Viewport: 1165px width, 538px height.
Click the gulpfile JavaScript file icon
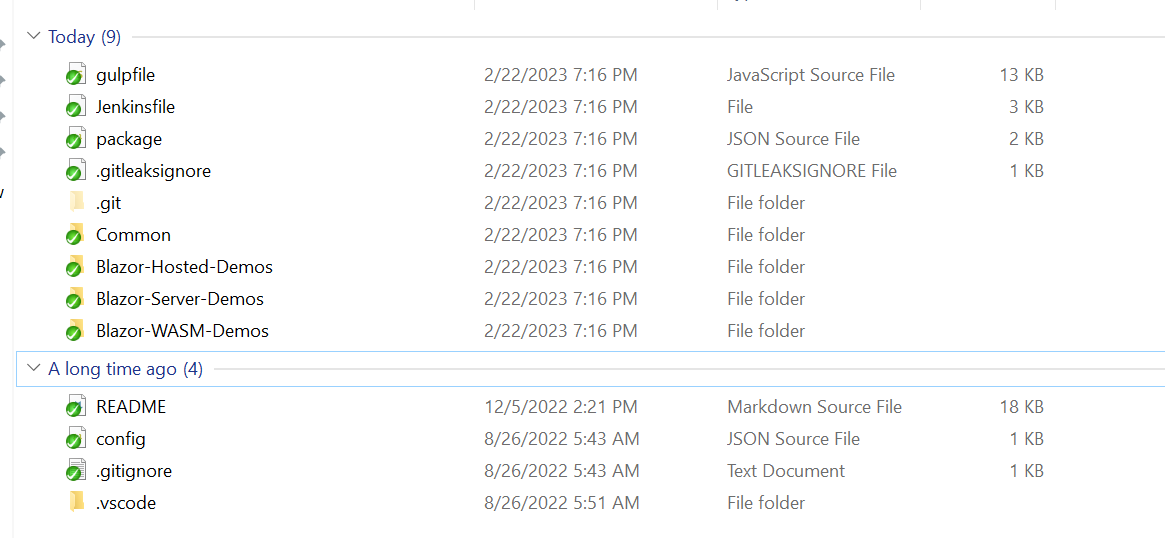pos(75,75)
